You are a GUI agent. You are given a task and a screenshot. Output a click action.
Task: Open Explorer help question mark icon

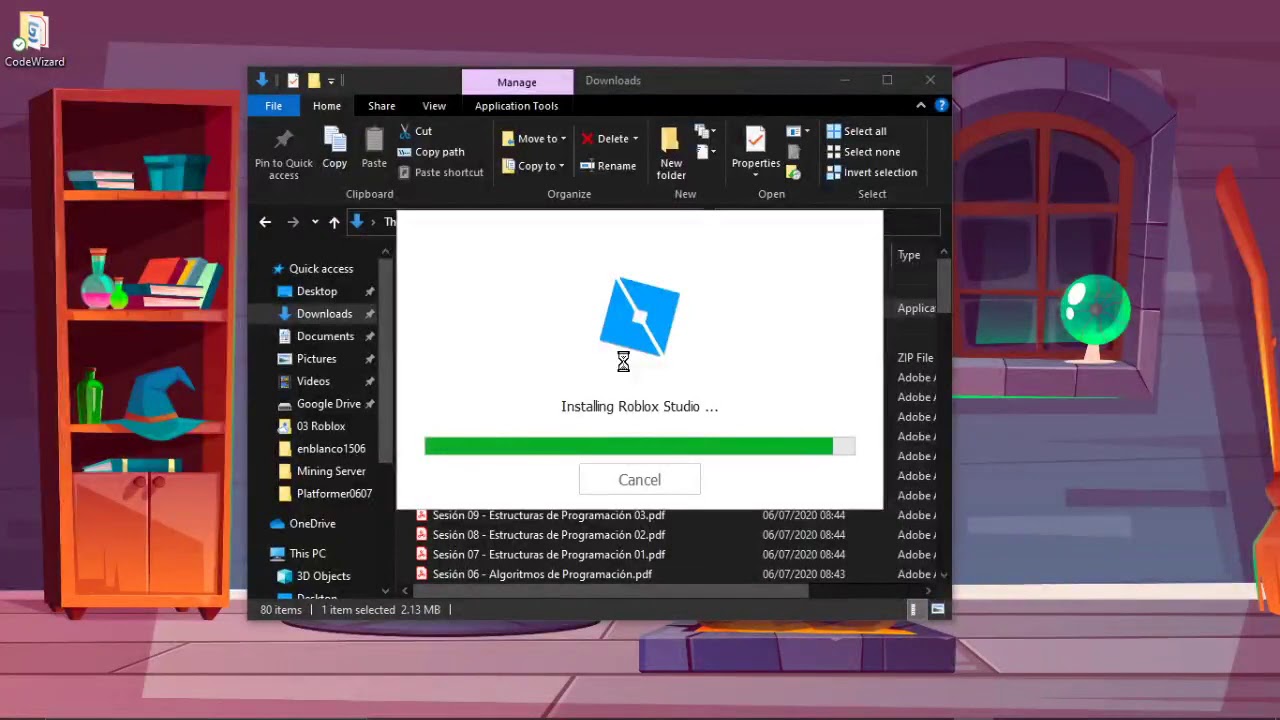[941, 105]
